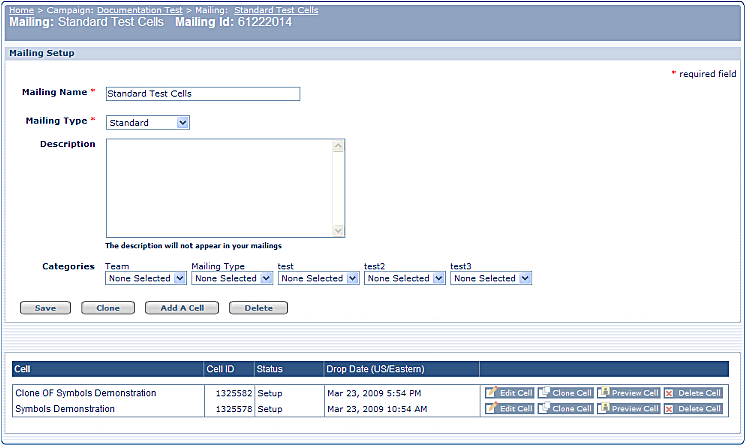Image resolution: width=745 pixels, height=446 pixels.
Task: Edit the Clone OF Symbols Demonstration cell
Action: click(509, 393)
